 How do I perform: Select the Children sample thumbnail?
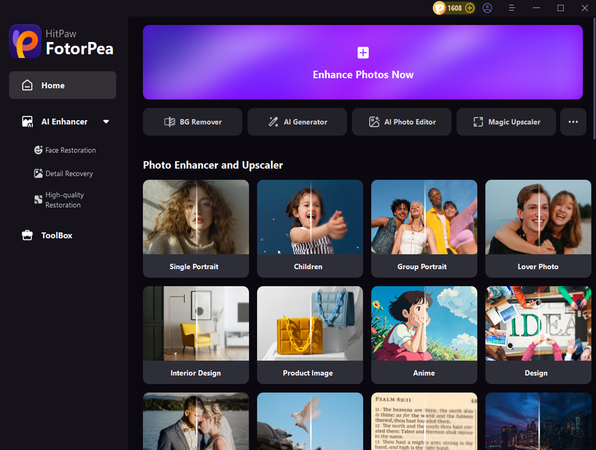point(310,217)
